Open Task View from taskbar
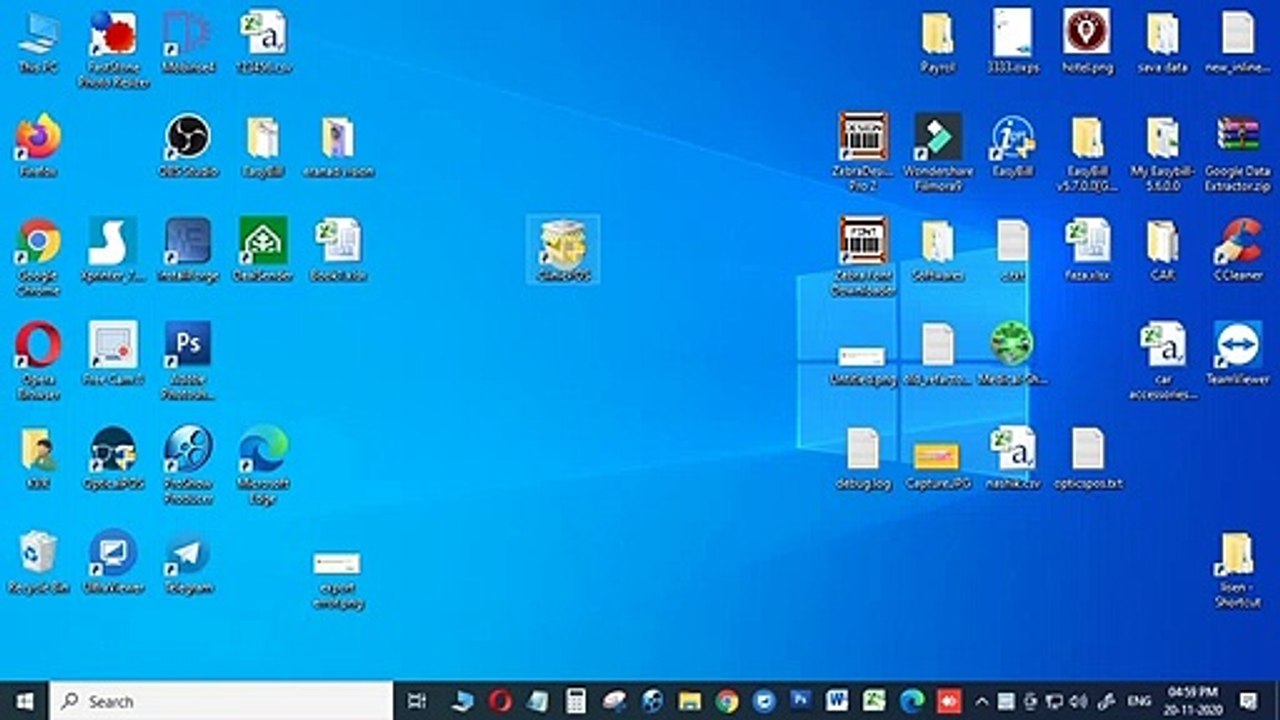Image resolution: width=1280 pixels, height=720 pixels. tap(418, 701)
